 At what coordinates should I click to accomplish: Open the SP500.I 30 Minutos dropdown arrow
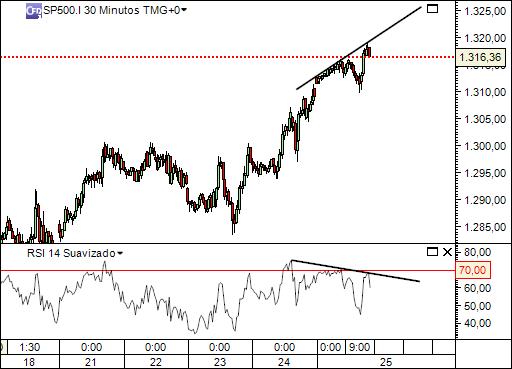coord(183,11)
